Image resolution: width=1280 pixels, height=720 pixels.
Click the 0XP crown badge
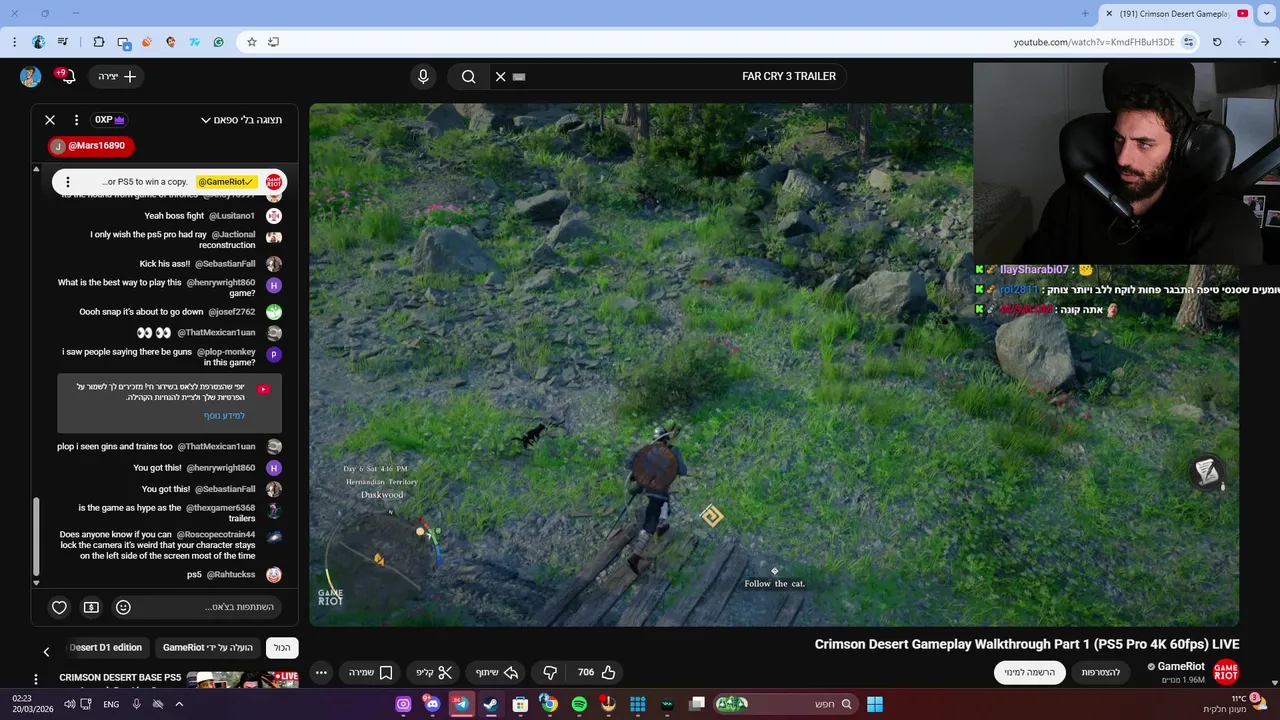pos(110,120)
